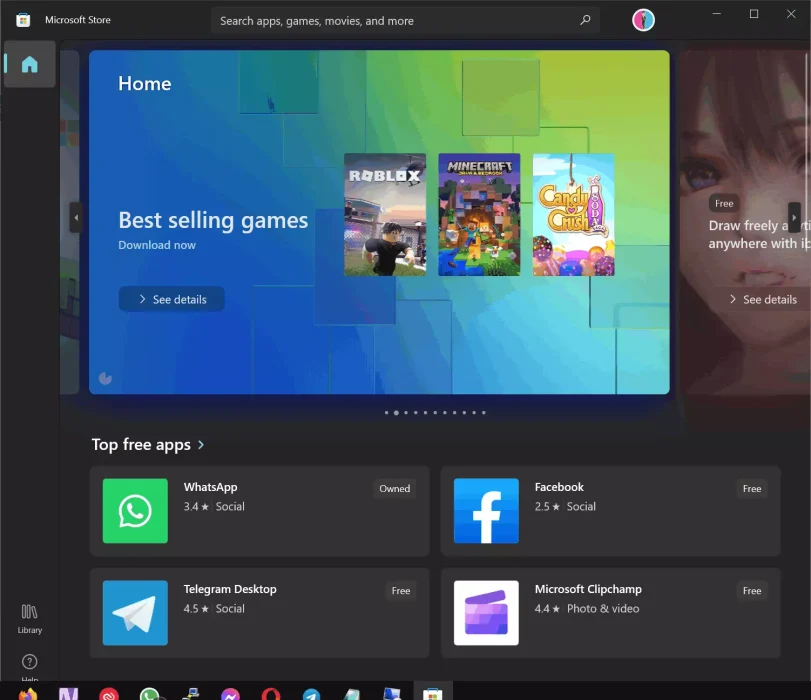811x700 pixels.
Task: Click Microsoft Store taskbar icon
Action: point(433,692)
